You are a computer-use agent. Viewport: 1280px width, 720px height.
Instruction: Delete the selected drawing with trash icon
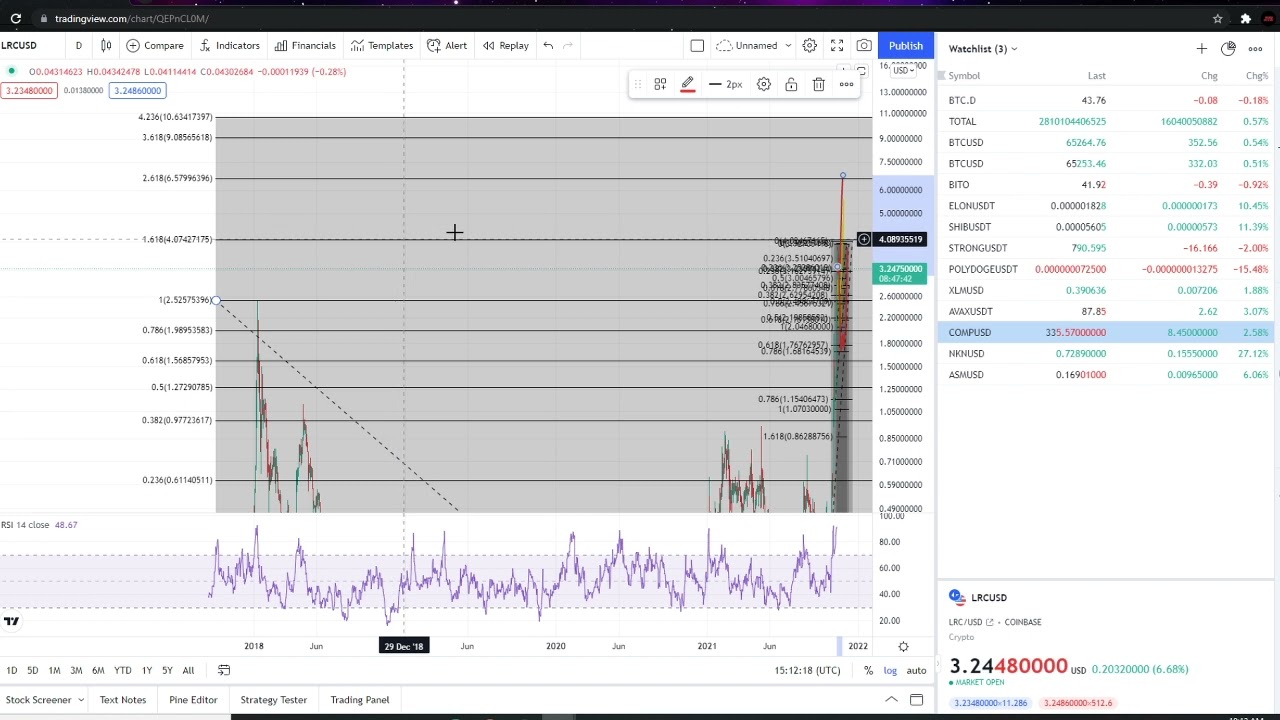coord(819,85)
